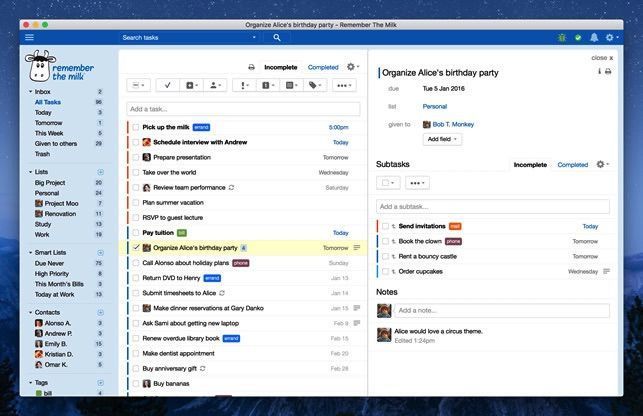Close the task detail panel
643x416 pixels.
[x=602, y=58]
